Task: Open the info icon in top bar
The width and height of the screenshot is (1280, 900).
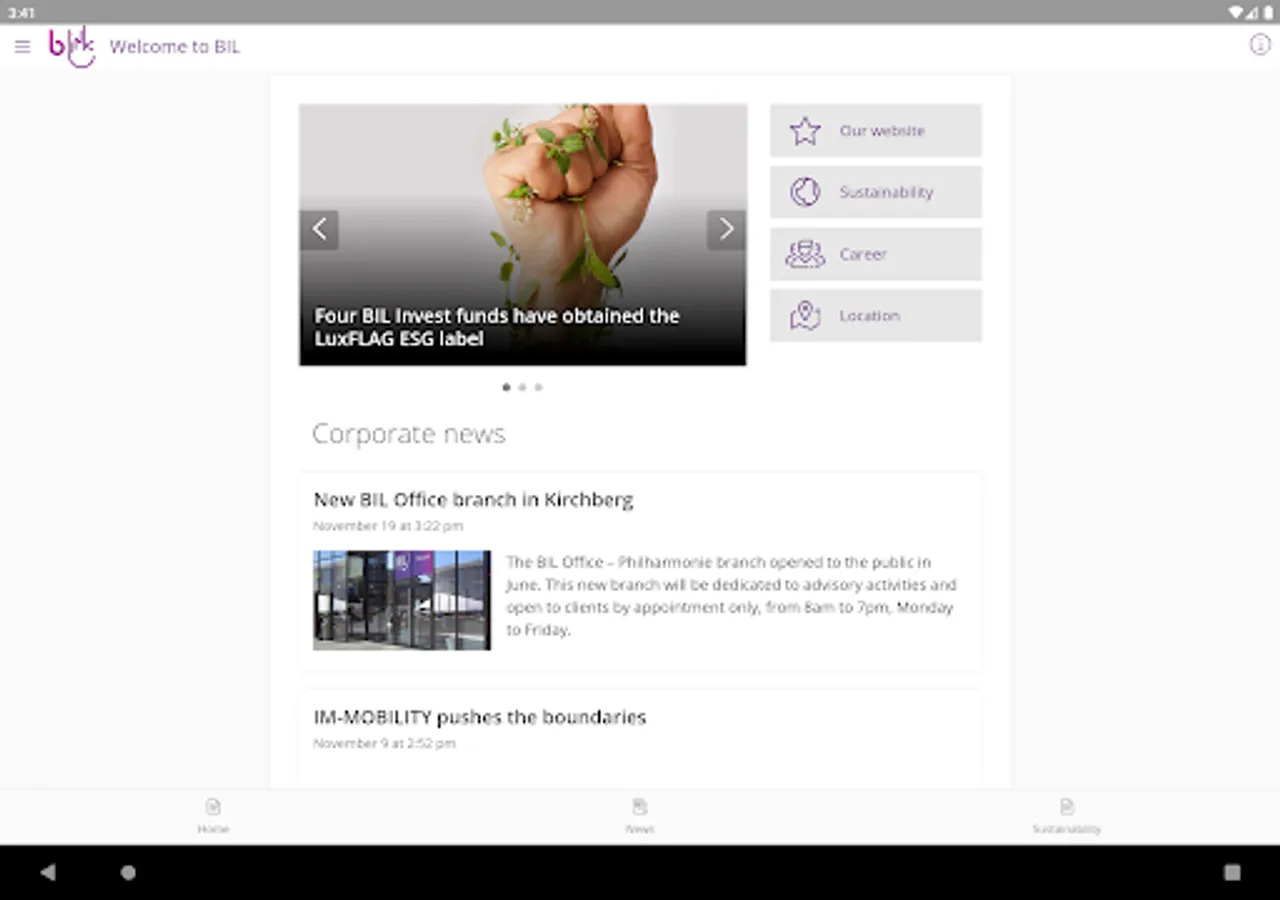Action: (1260, 45)
